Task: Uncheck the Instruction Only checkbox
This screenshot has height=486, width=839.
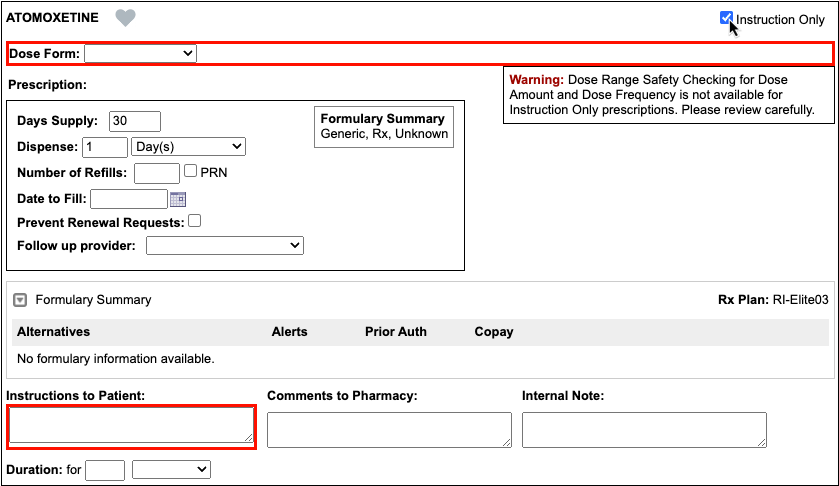Action: [727, 19]
